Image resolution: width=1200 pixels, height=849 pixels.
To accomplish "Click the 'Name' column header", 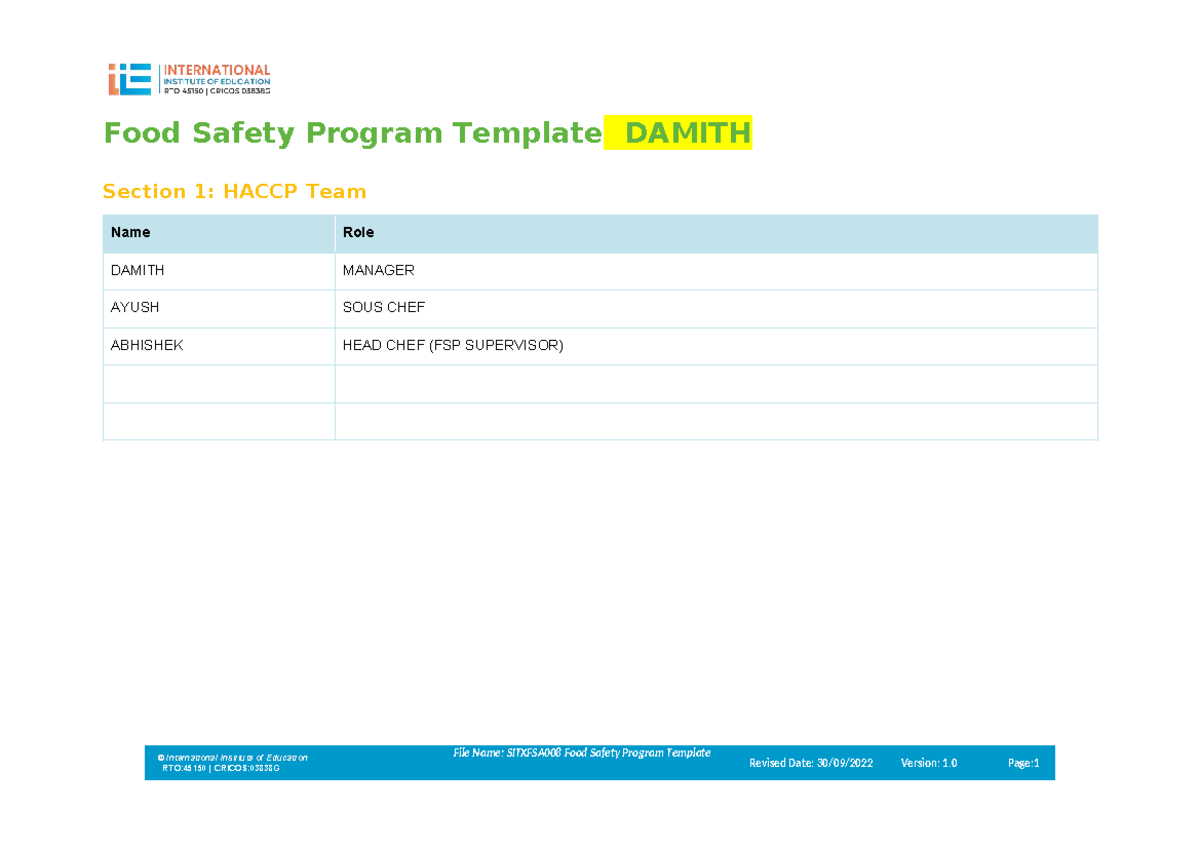I will pyautogui.click(x=219, y=233).
